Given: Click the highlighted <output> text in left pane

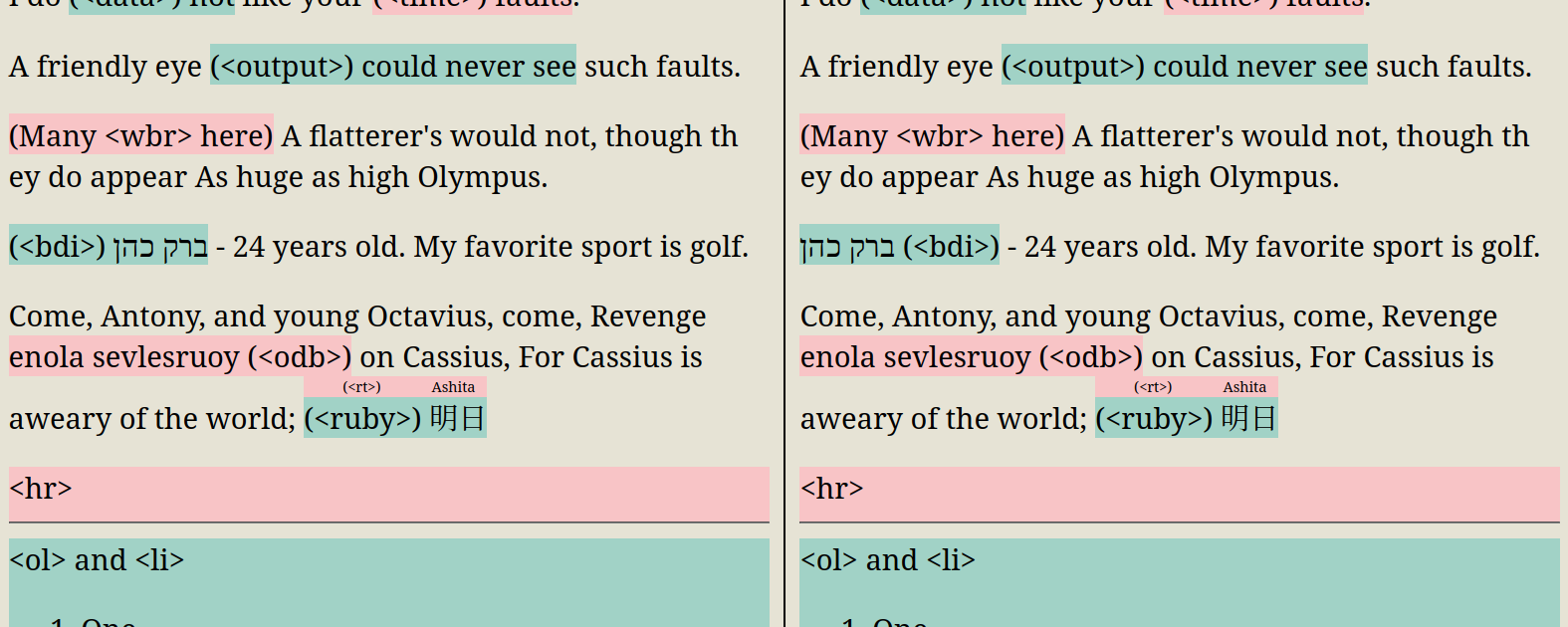Looking at the screenshot, I should tap(392, 66).
